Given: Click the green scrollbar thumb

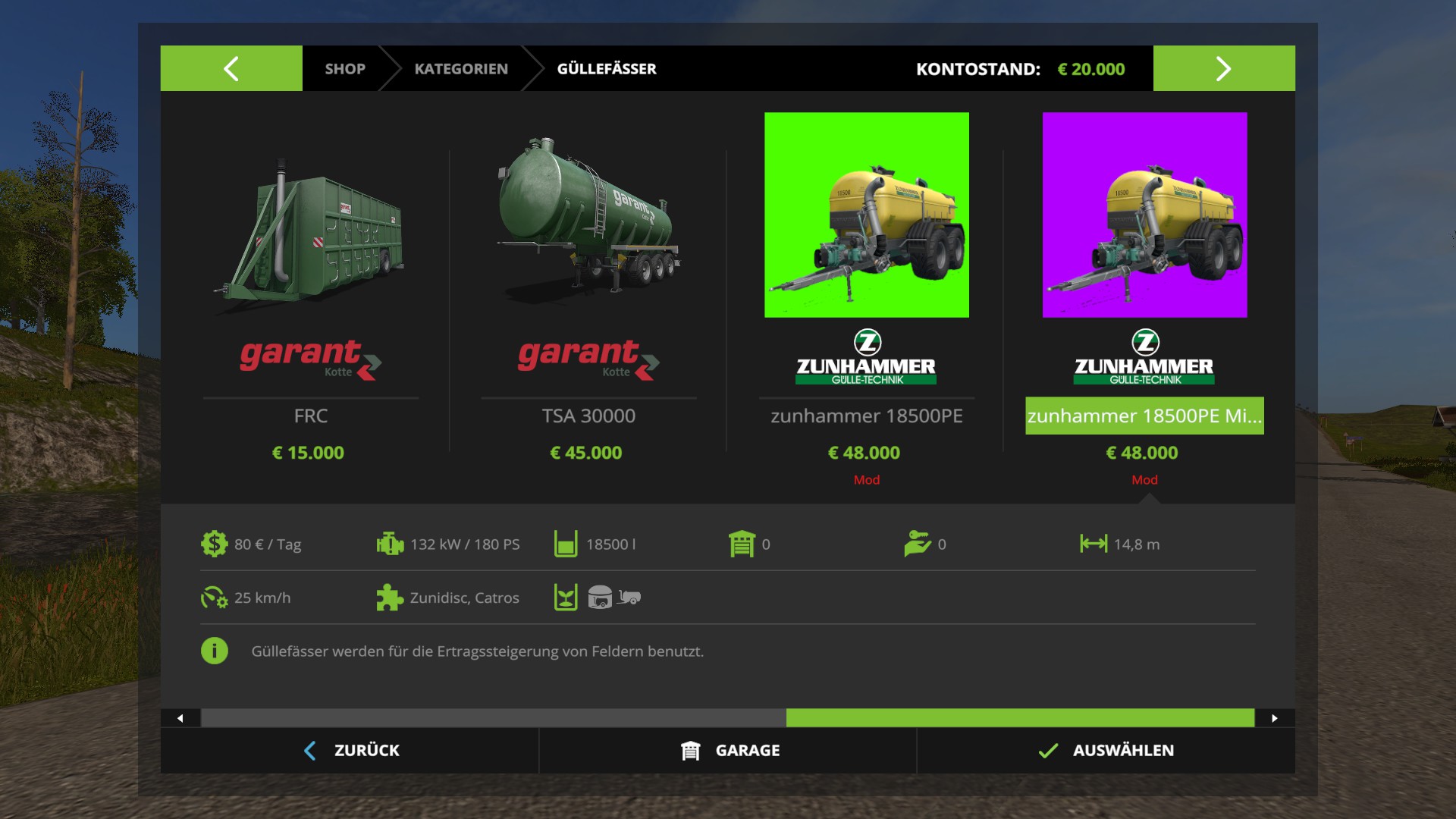Looking at the screenshot, I should click(1020, 718).
